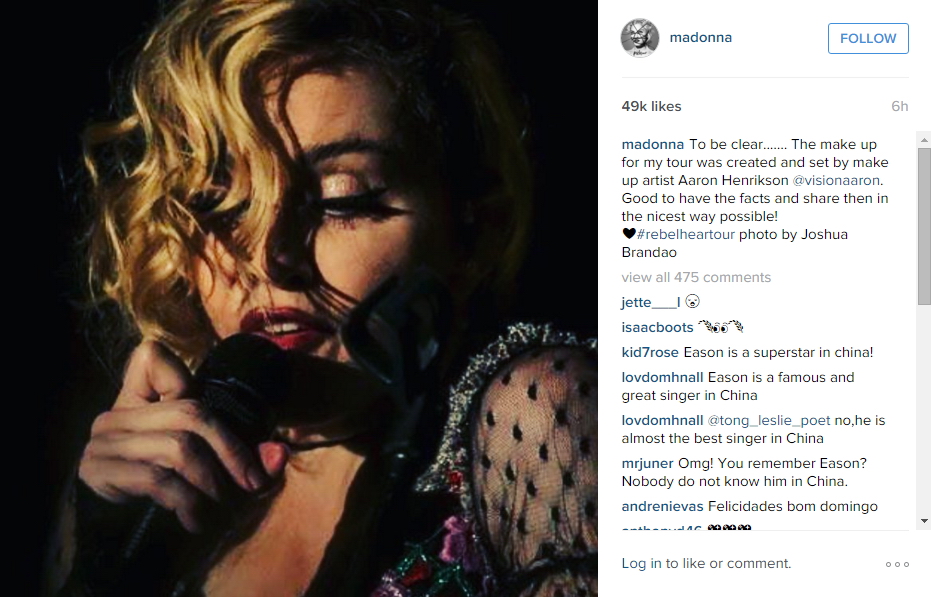The width and height of the screenshot is (931, 597).
Task: Open the @tong_leslie_poet mention
Action: [x=769, y=421]
